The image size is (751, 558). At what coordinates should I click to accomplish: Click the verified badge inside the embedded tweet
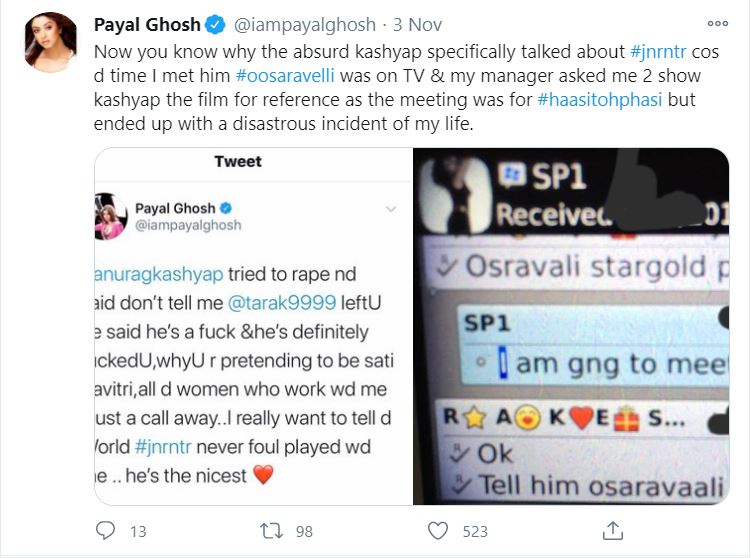tap(226, 208)
